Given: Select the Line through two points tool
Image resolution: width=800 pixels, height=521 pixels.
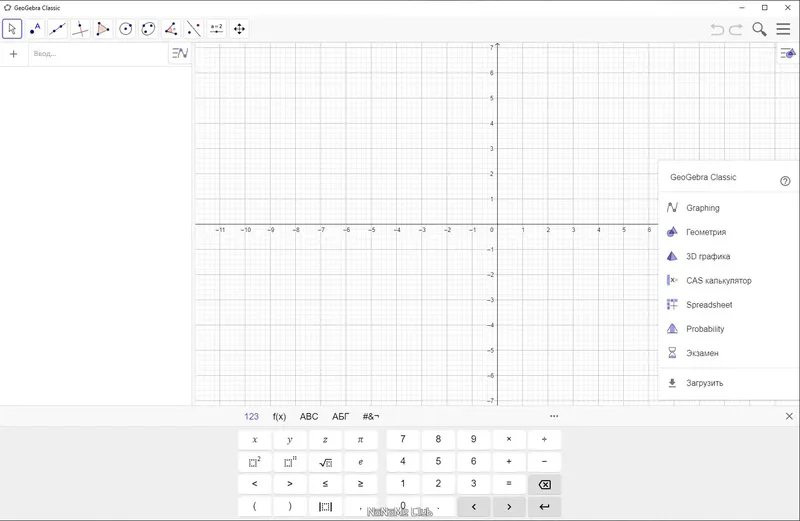Looking at the screenshot, I should [x=58, y=29].
